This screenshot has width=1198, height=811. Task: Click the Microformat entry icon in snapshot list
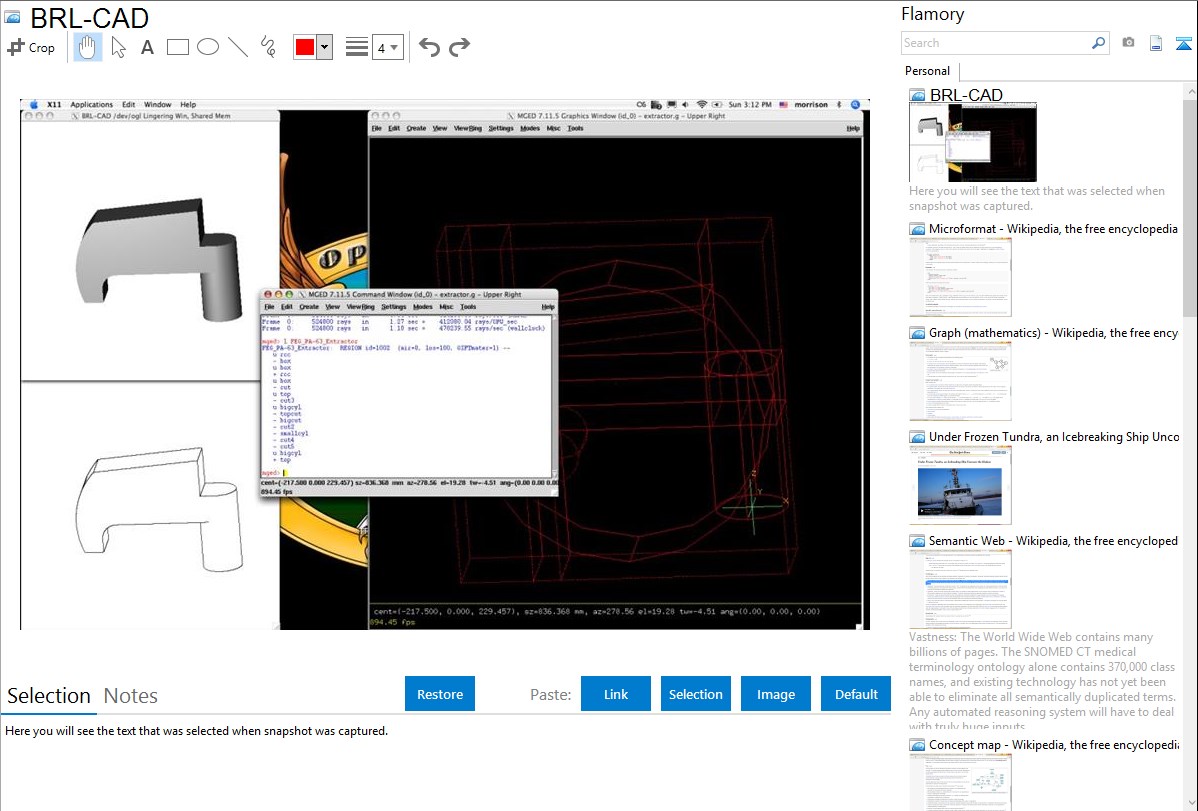pyautogui.click(x=917, y=229)
